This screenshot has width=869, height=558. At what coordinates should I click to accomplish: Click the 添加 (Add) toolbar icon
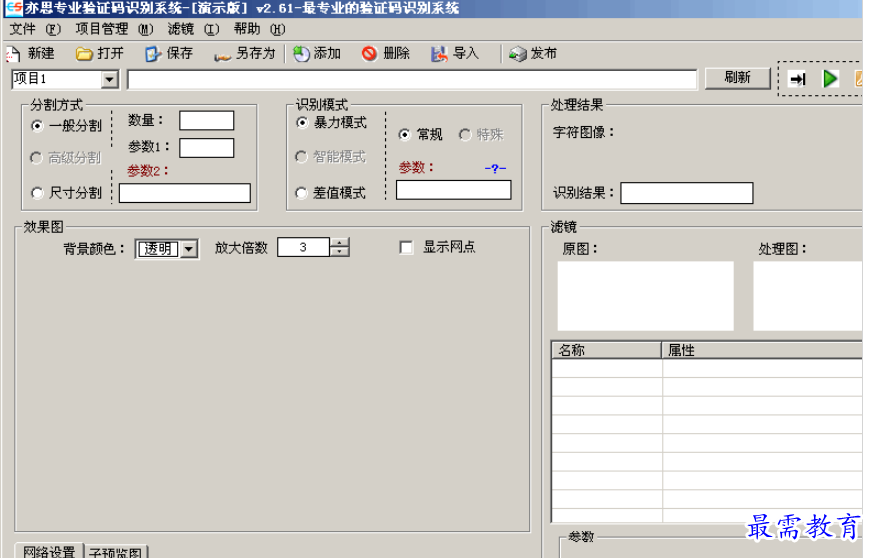pos(301,54)
